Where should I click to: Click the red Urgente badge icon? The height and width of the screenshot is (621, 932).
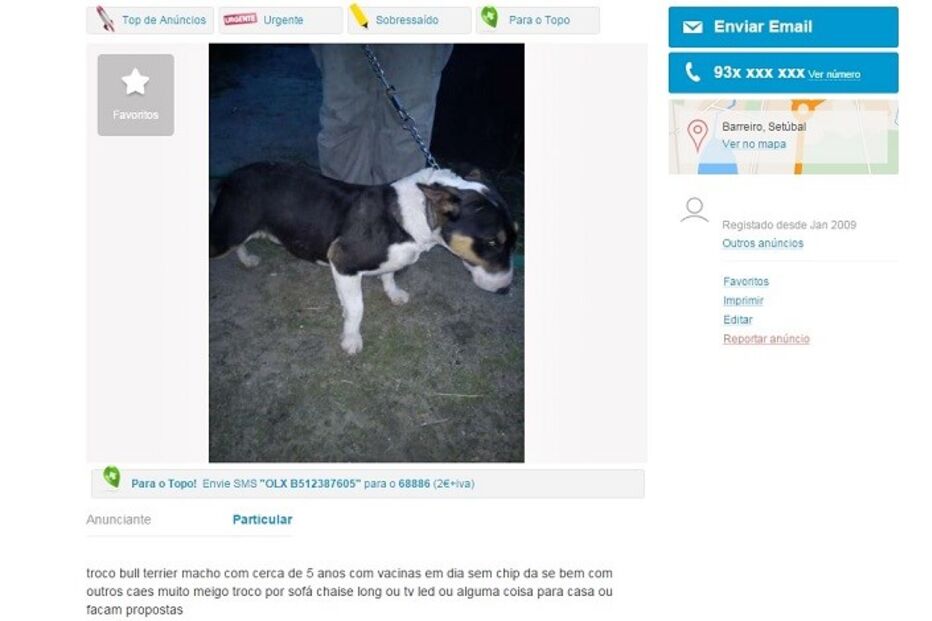240,19
